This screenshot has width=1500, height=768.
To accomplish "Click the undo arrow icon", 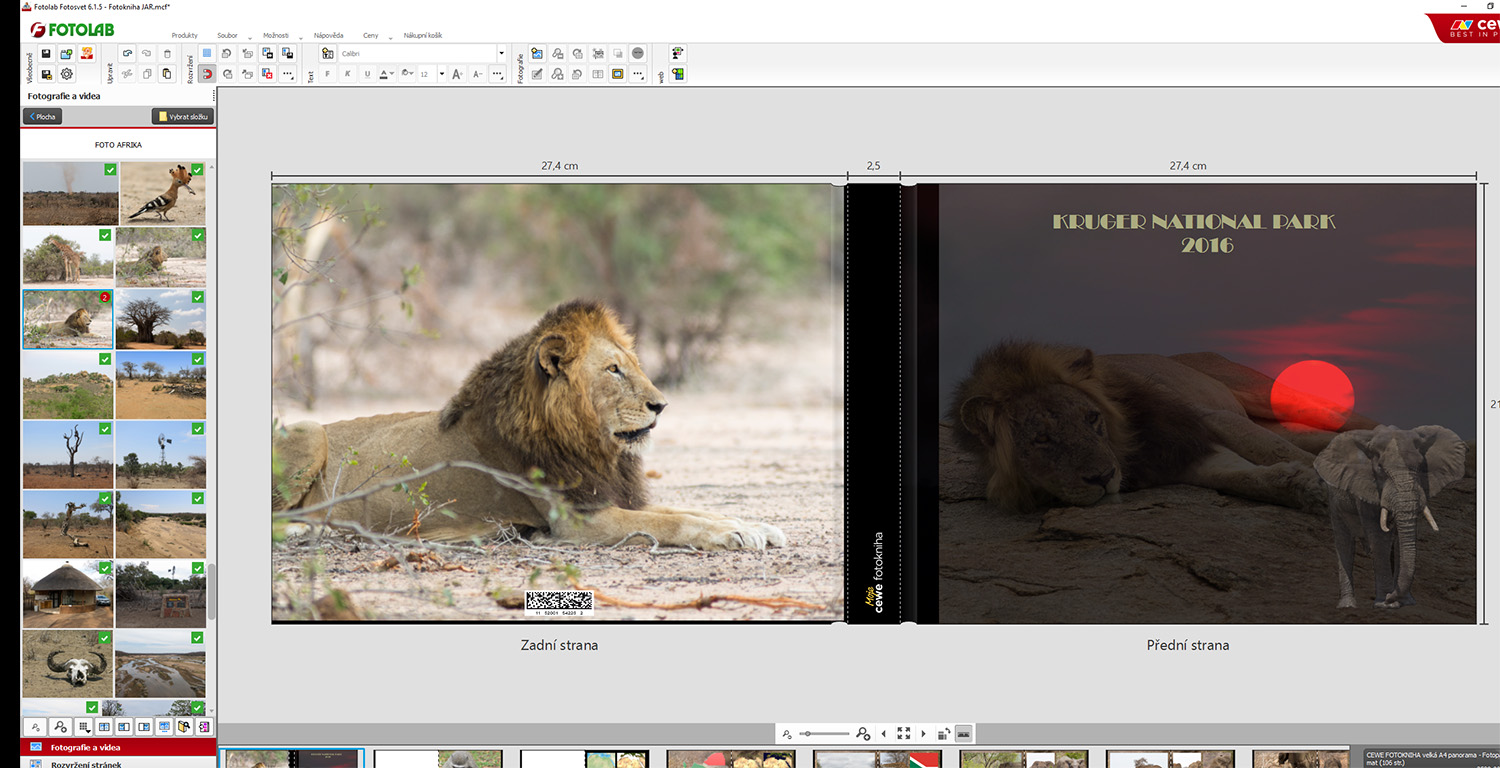I will (127, 54).
